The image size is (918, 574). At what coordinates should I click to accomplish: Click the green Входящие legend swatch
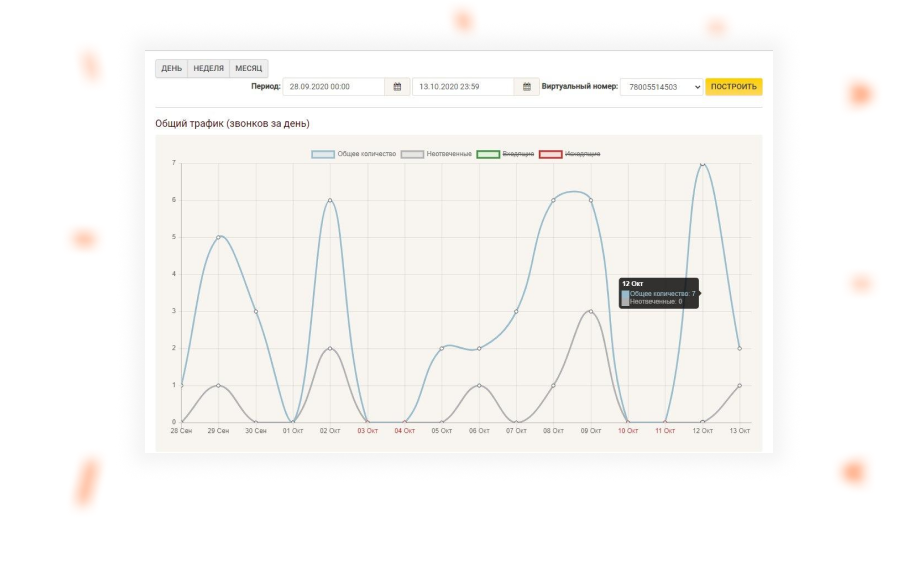[488, 154]
